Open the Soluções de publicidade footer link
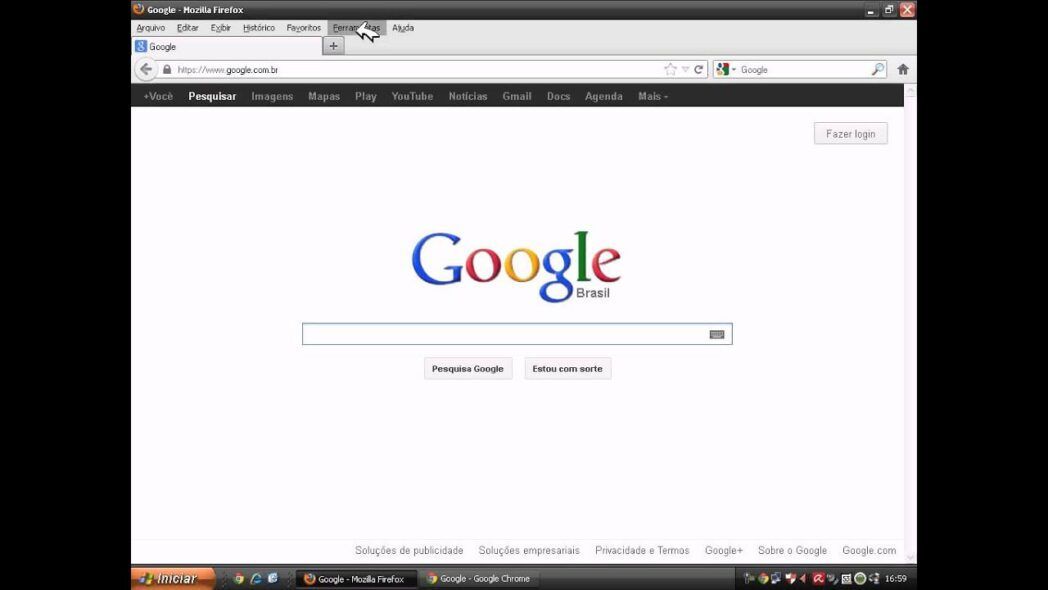The width and height of the screenshot is (1048, 590). click(x=409, y=551)
